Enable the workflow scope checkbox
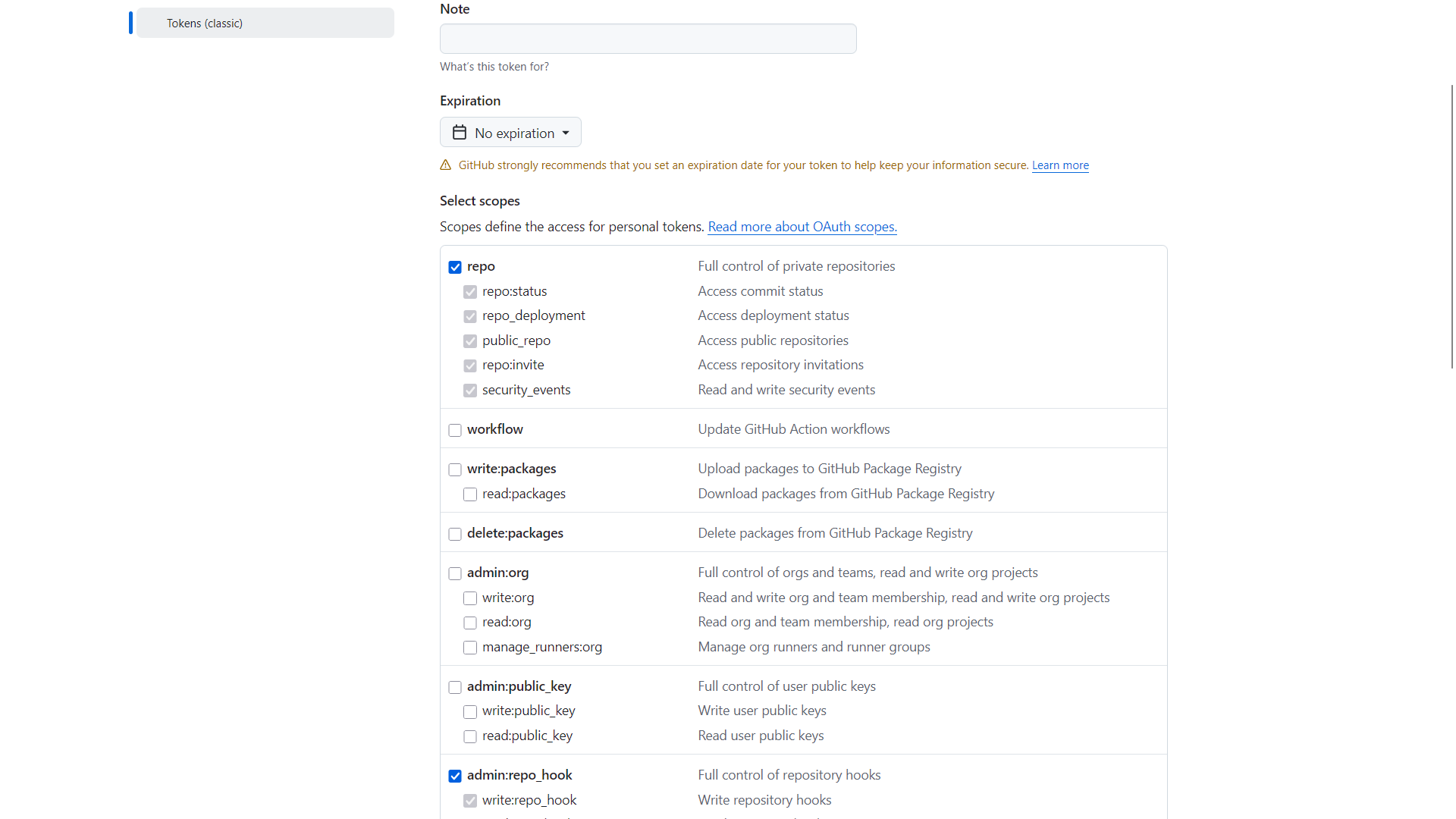The width and height of the screenshot is (1456, 819). pyautogui.click(x=455, y=430)
